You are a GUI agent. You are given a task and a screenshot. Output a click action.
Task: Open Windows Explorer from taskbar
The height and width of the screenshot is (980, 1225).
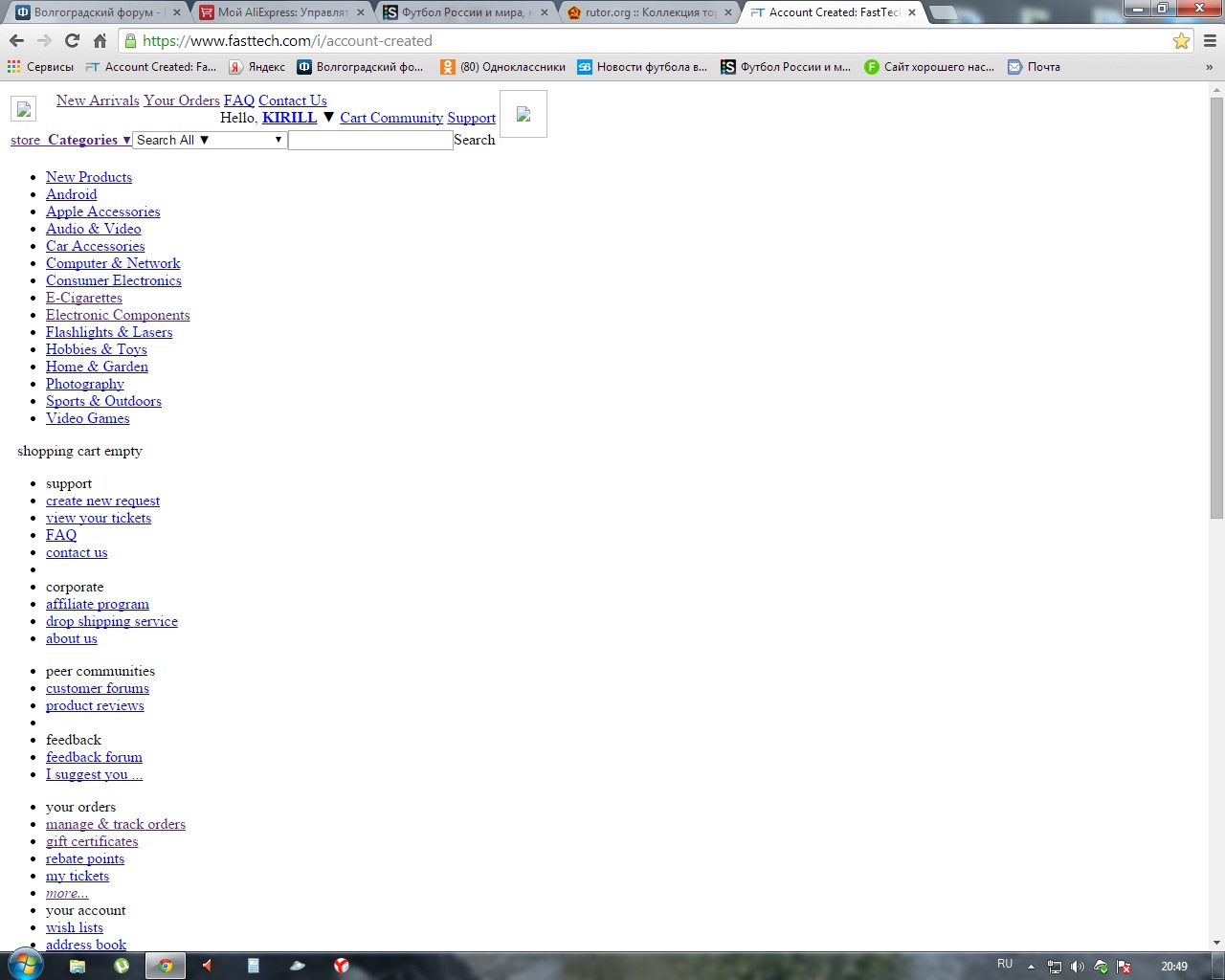coord(78,966)
